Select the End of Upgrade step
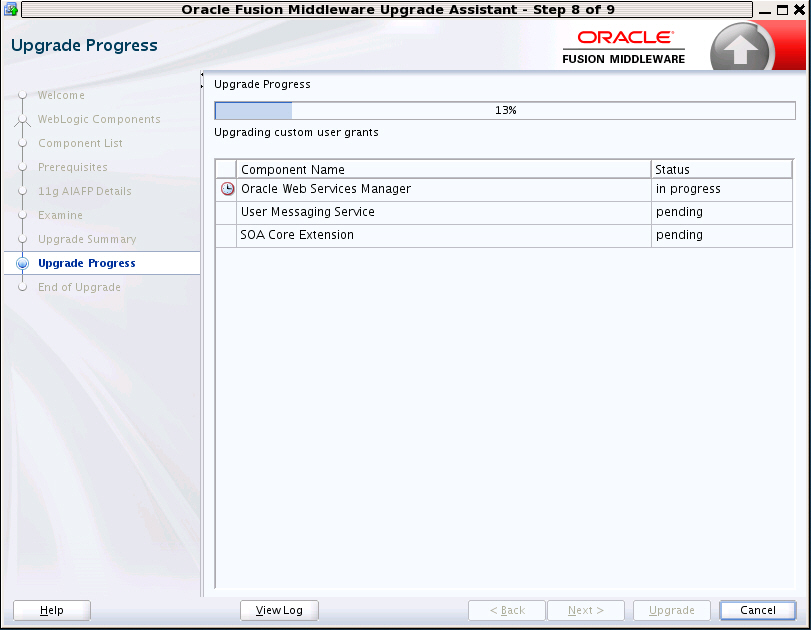811x630 pixels. 79,287
